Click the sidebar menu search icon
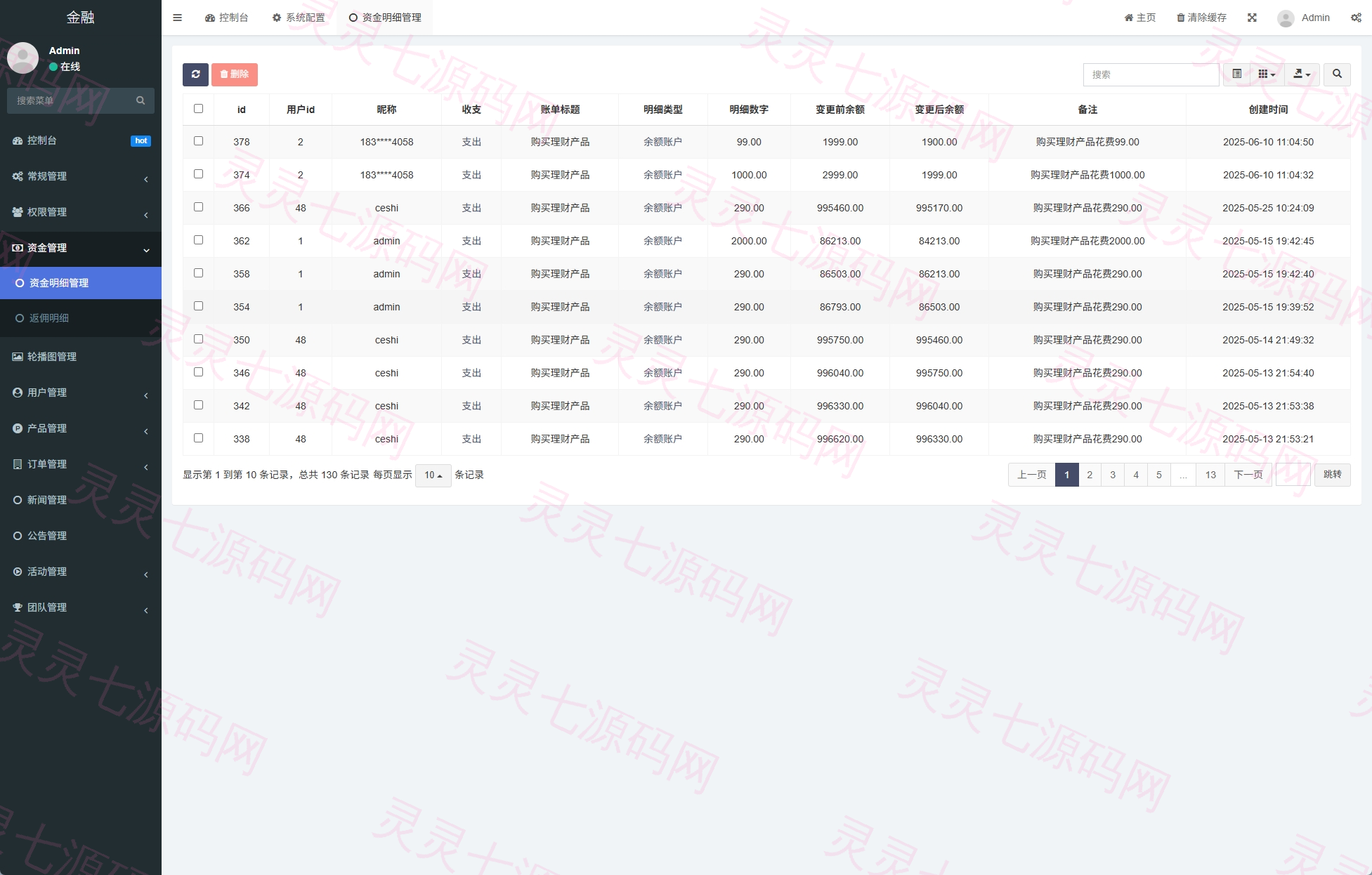 click(x=141, y=100)
